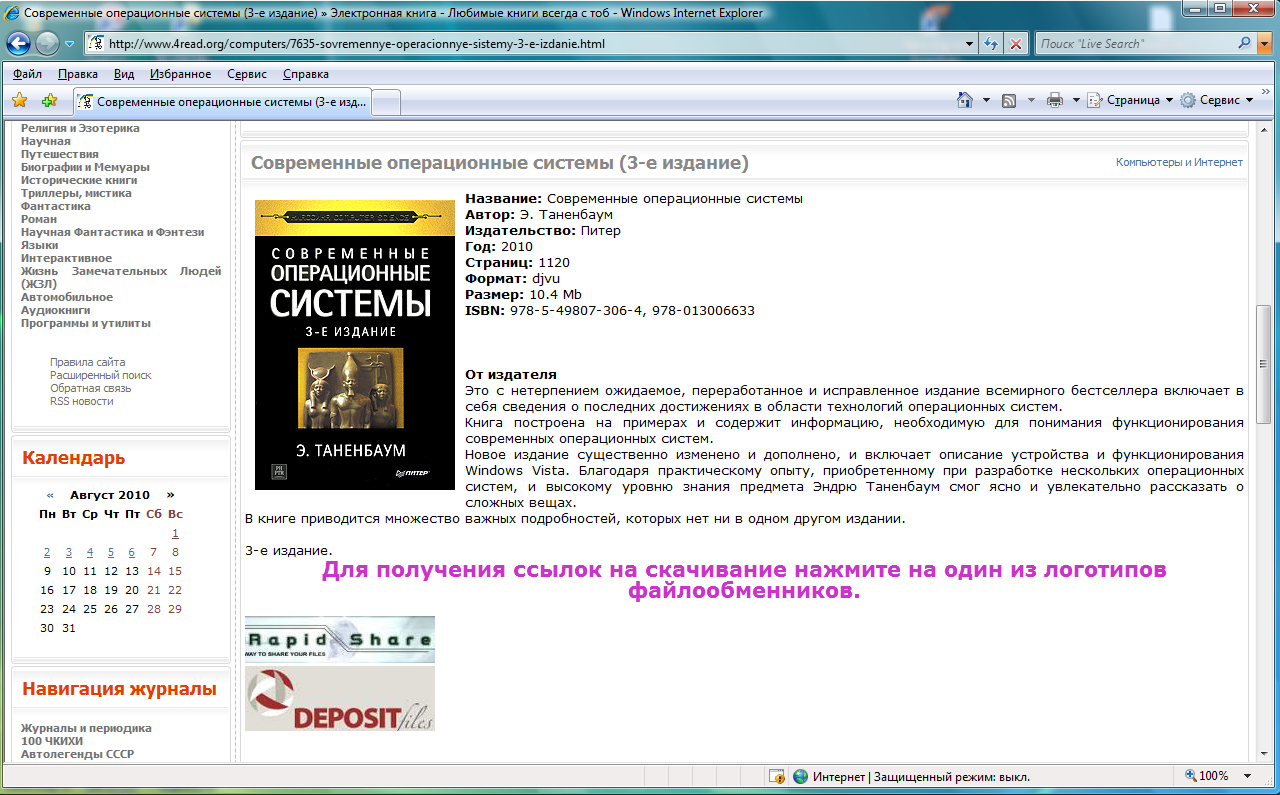Click the browser Back arrow button
The height and width of the screenshot is (795, 1280).
pyautogui.click(x=19, y=44)
